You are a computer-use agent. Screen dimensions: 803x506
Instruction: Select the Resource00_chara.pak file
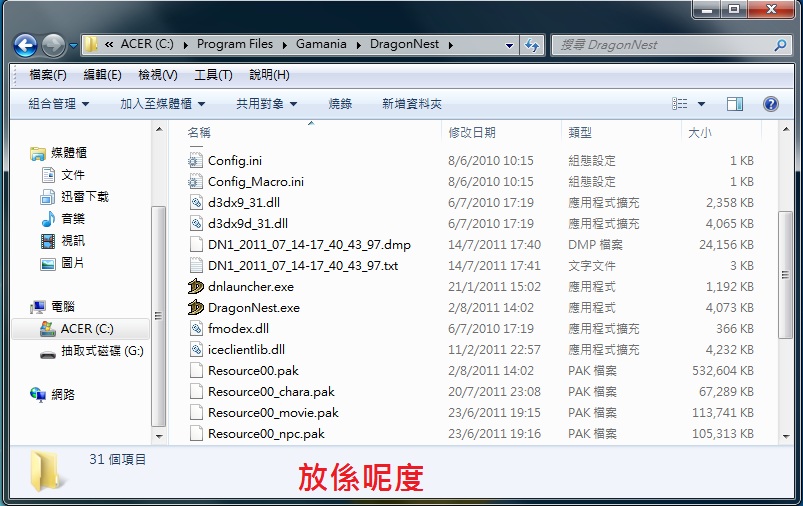271,392
